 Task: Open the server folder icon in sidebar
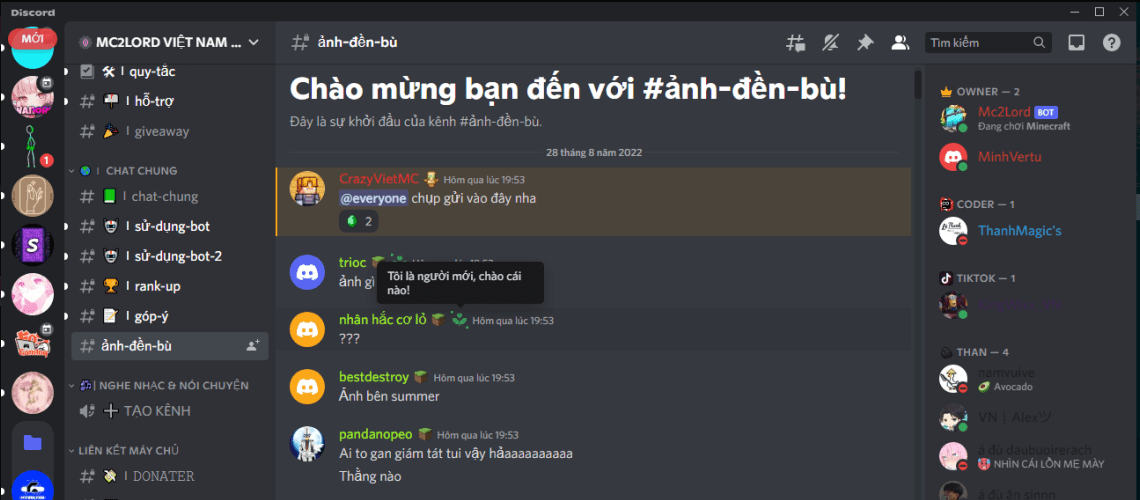[33, 442]
